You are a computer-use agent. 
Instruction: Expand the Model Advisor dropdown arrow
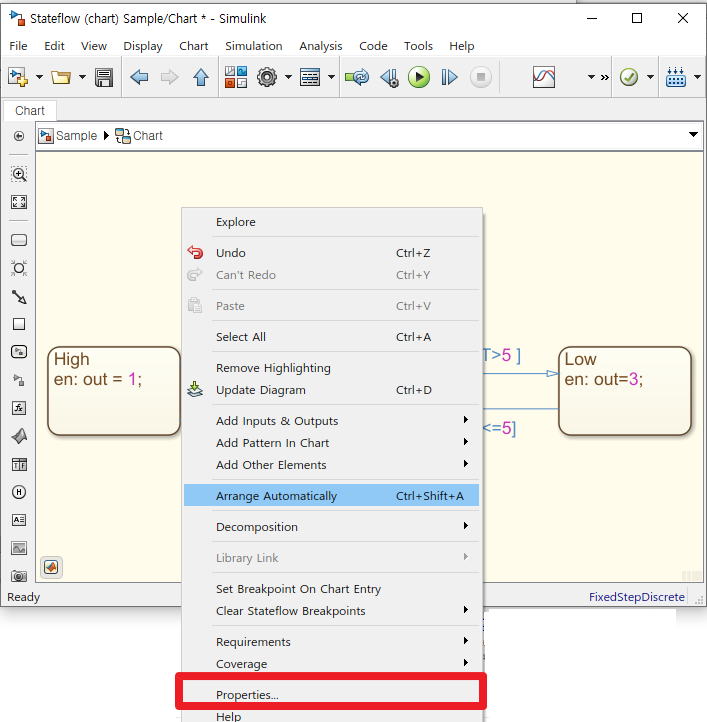click(650, 77)
